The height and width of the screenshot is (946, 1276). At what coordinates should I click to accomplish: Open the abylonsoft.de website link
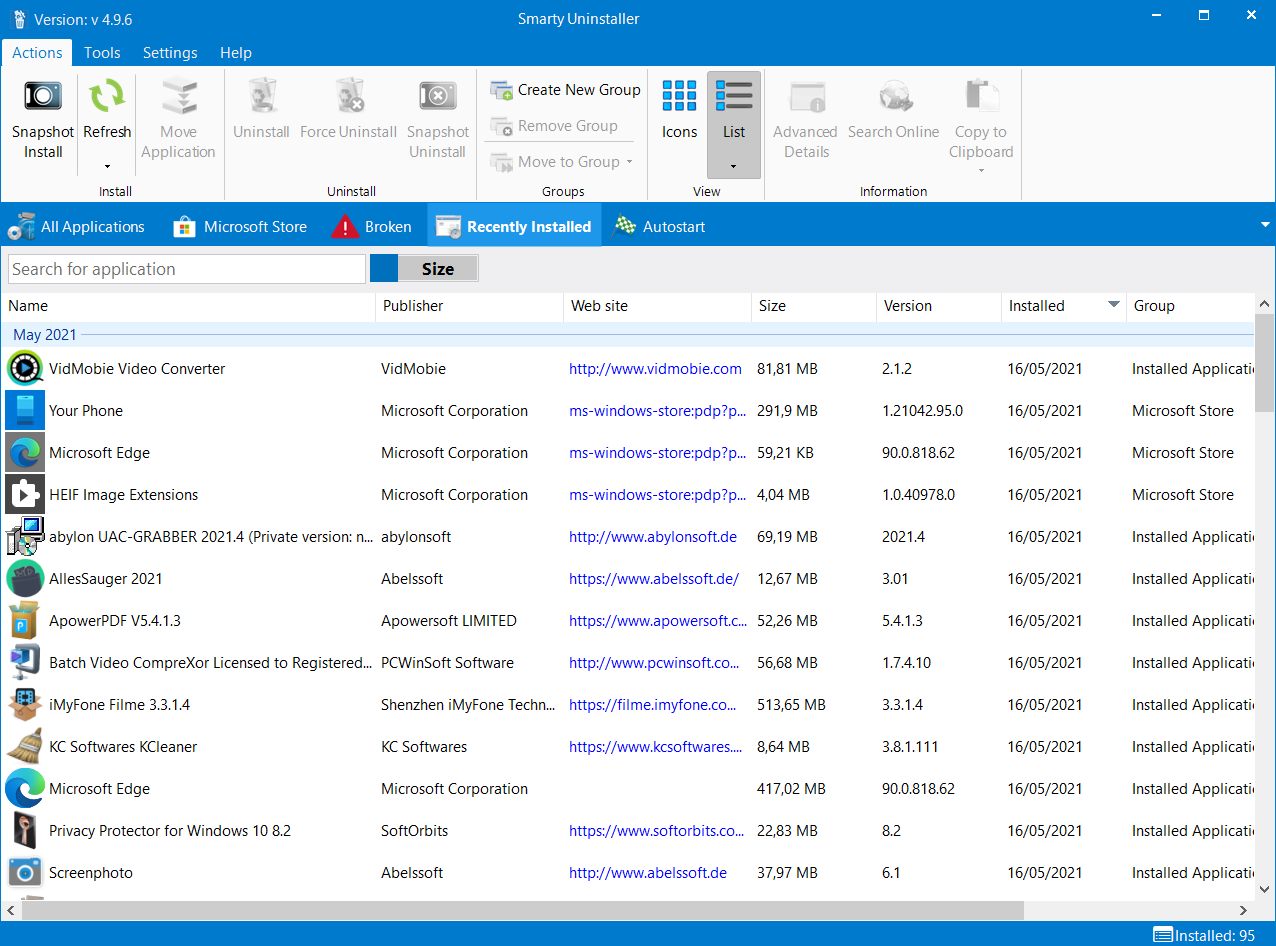click(x=653, y=537)
